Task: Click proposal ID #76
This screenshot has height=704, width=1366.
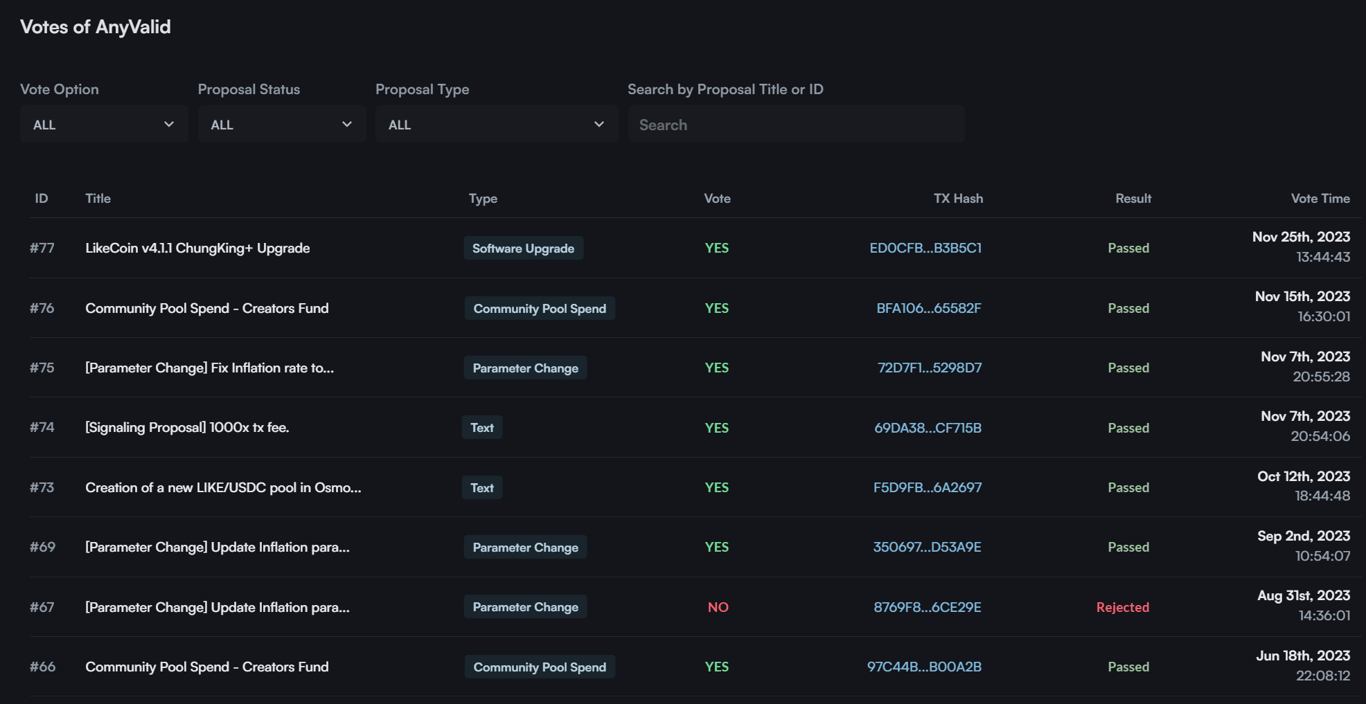Action: pyautogui.click(x=42, y=308)
